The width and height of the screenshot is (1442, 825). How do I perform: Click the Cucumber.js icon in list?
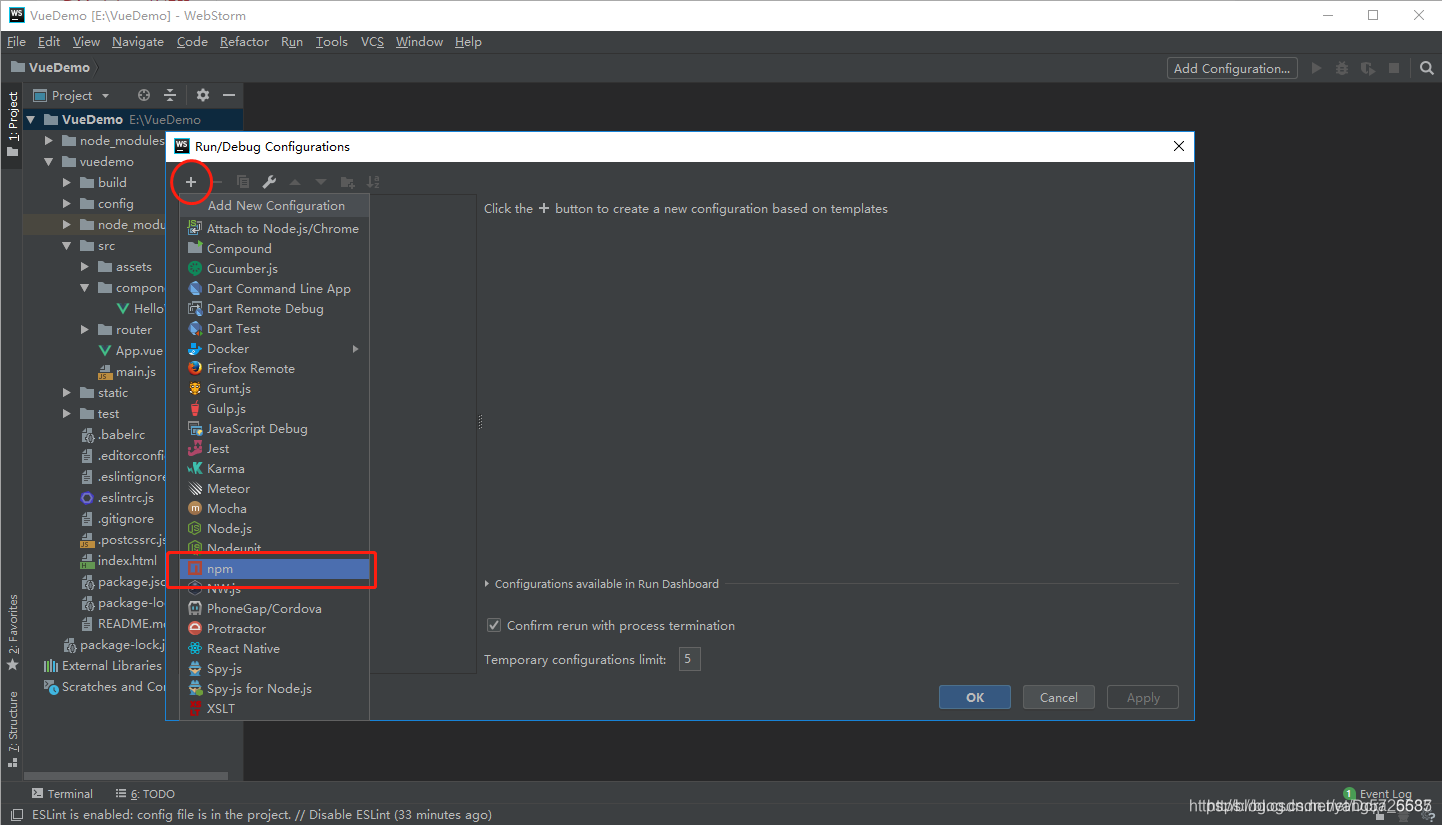pos(195,268)
